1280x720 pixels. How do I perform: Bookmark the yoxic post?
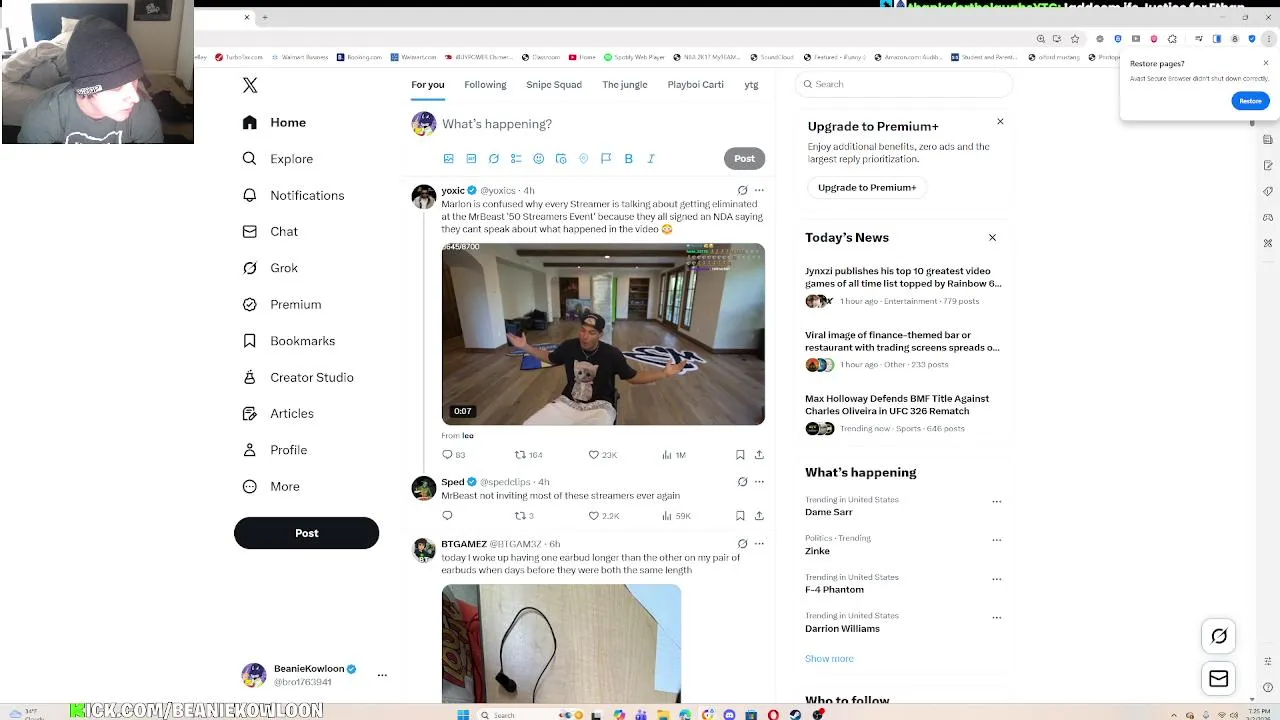740,455
